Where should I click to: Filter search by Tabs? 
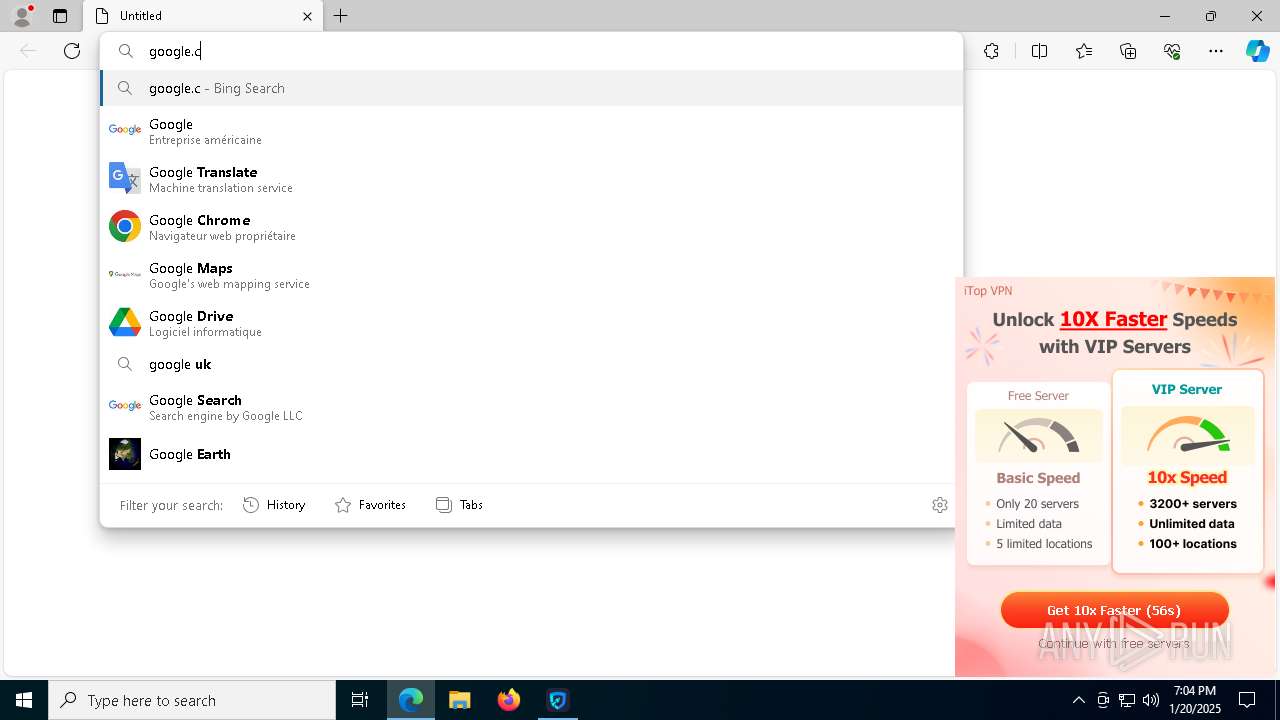459,505
